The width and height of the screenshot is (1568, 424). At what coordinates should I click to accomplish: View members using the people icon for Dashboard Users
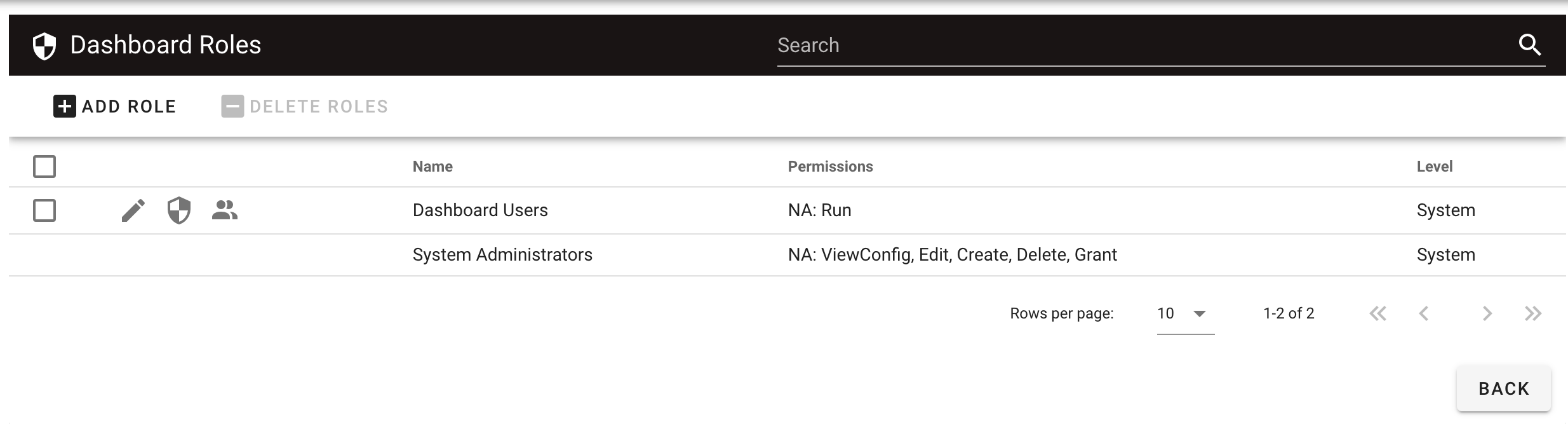(x=226, y=210)
